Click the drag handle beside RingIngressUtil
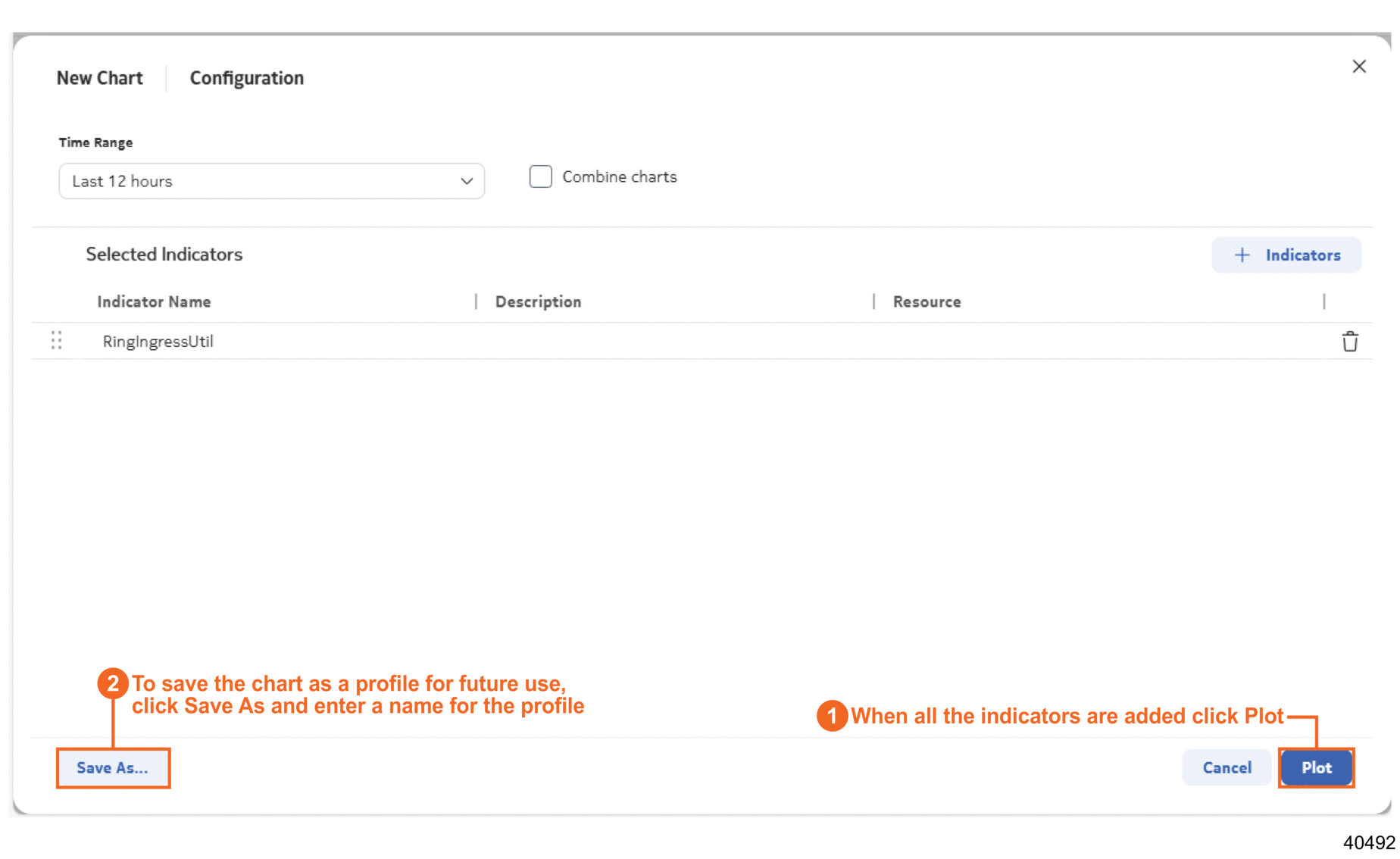The width and height of the screenshot is (1400, 859). pos(56,341)
